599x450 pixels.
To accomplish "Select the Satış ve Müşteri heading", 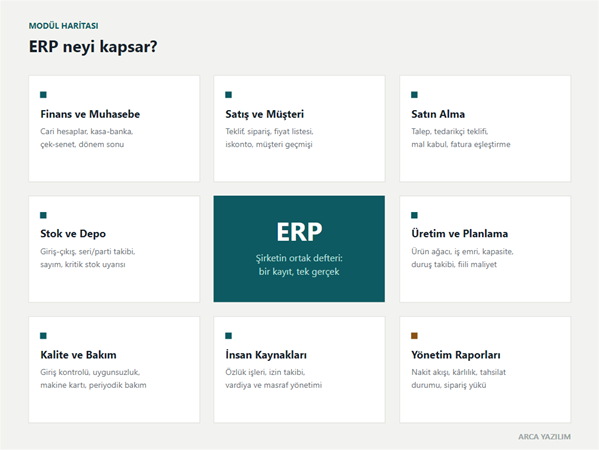I will [x=265, y=114].
